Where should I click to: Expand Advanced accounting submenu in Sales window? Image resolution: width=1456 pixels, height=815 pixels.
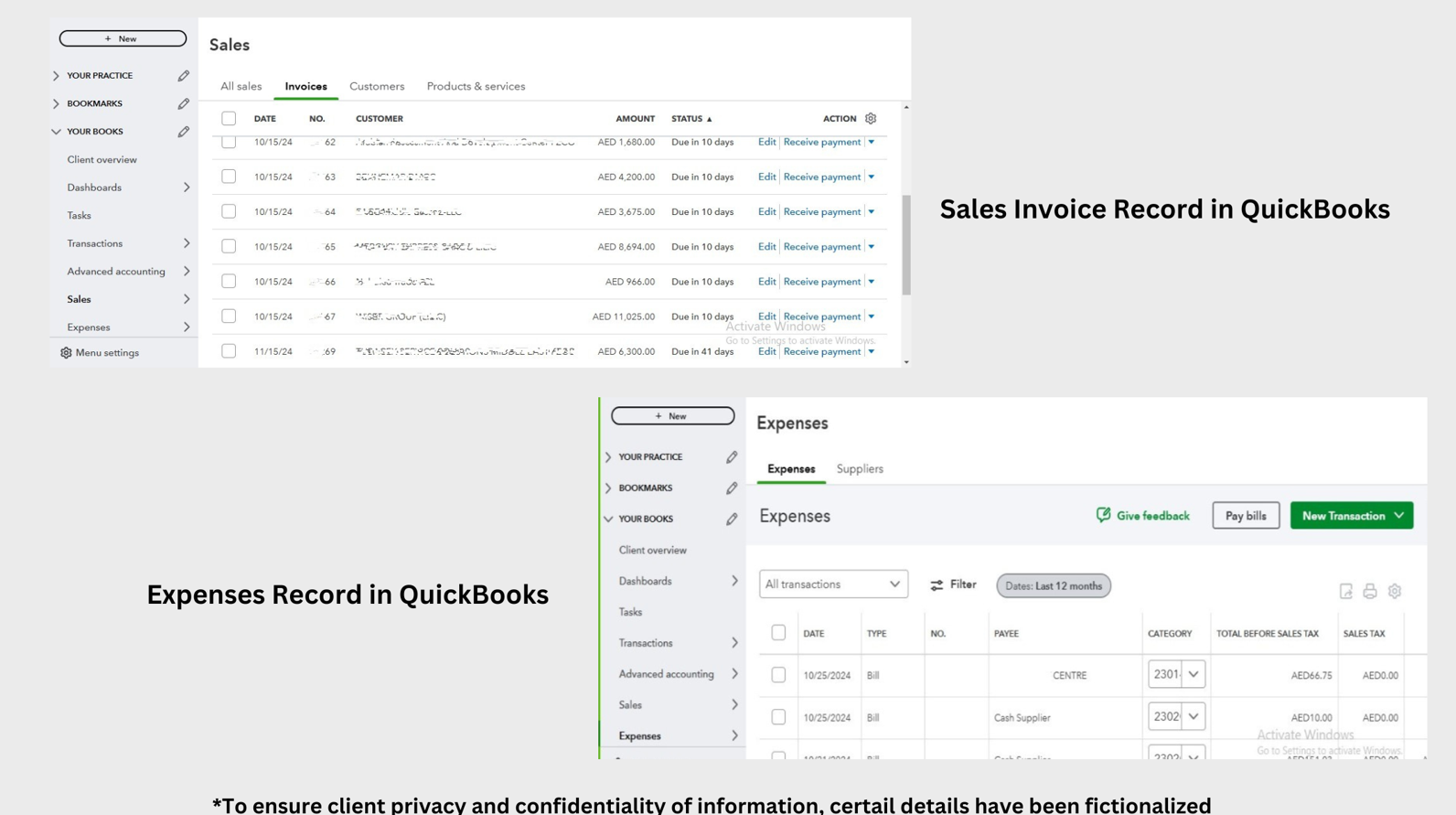coord(187,272)
